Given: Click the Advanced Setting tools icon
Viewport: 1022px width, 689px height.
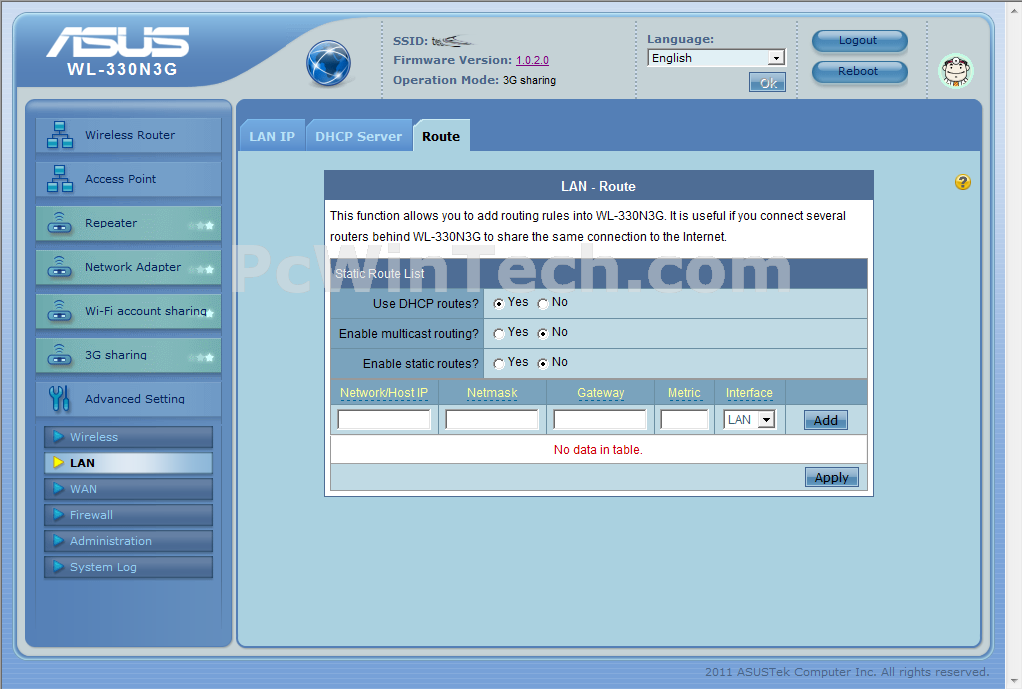Looking at the screenshot, I should click(59, 398).
